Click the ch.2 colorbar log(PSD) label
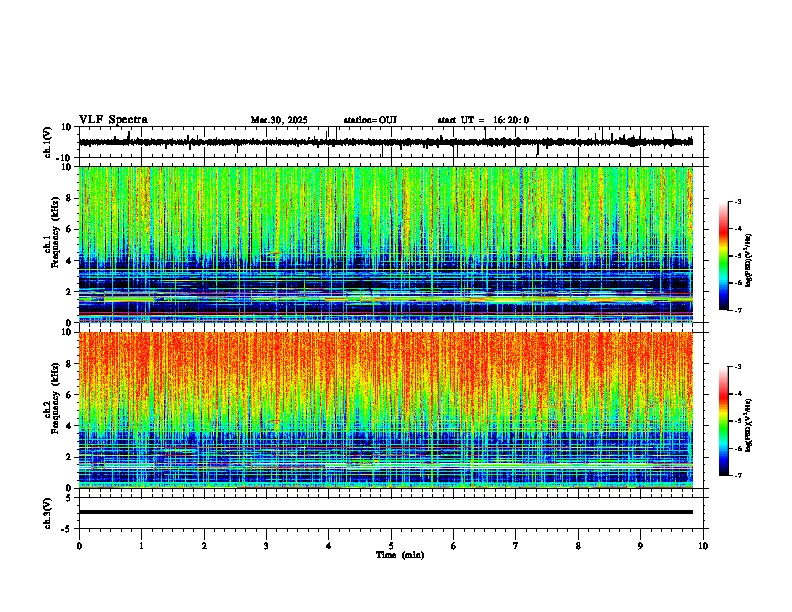 click(x=748, y=425)
